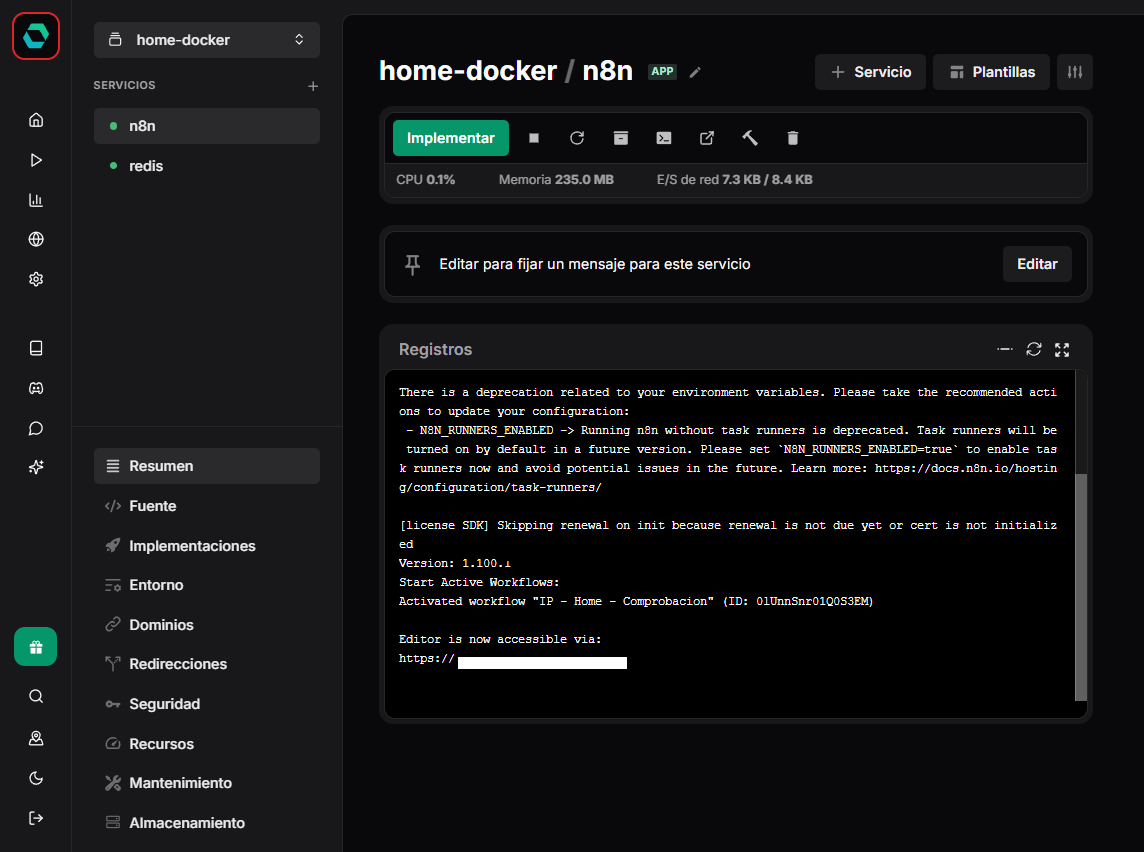1144x852 pixels.
Task: Open the Discord icon in sidebar
Action: pyautogui.click(x=36, y=388)
